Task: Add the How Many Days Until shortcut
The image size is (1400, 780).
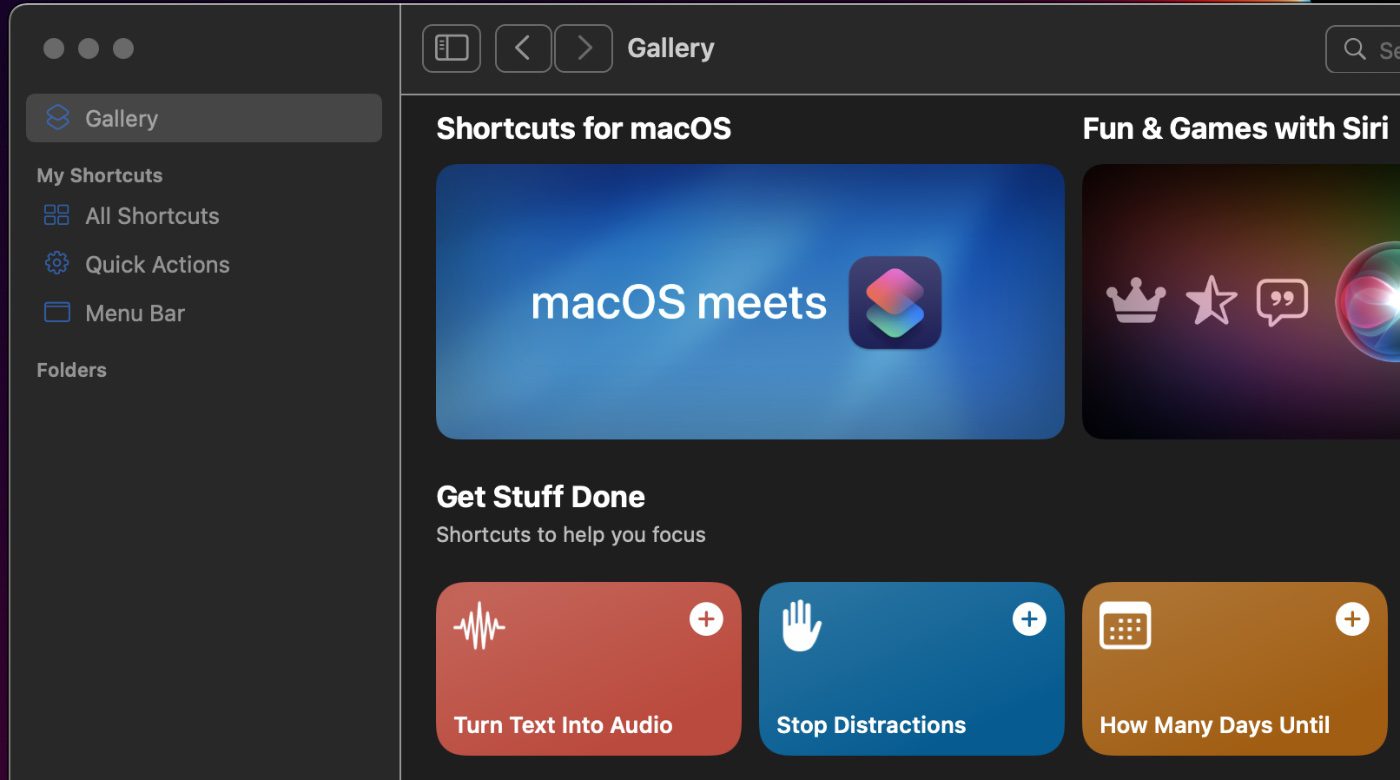Action: [x=1352, y=619]
